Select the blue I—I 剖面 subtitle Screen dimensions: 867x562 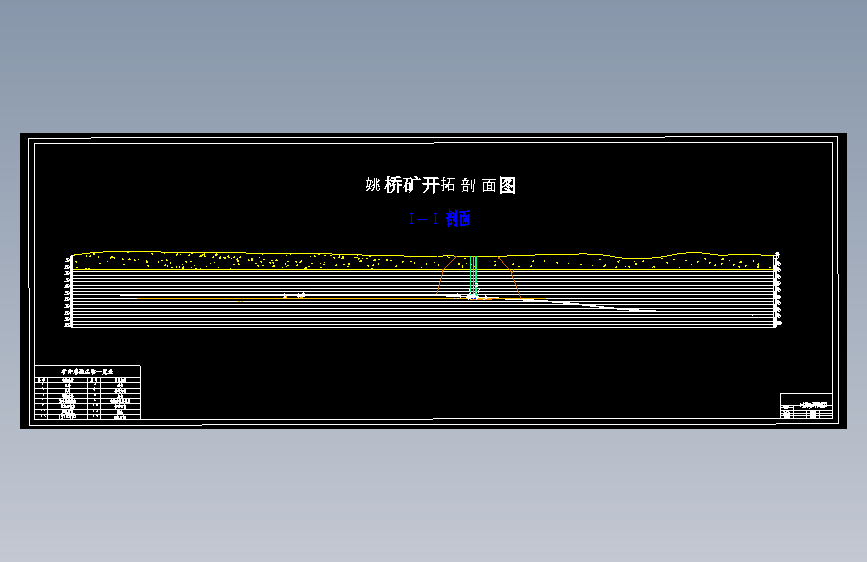[x=440, y=218]
